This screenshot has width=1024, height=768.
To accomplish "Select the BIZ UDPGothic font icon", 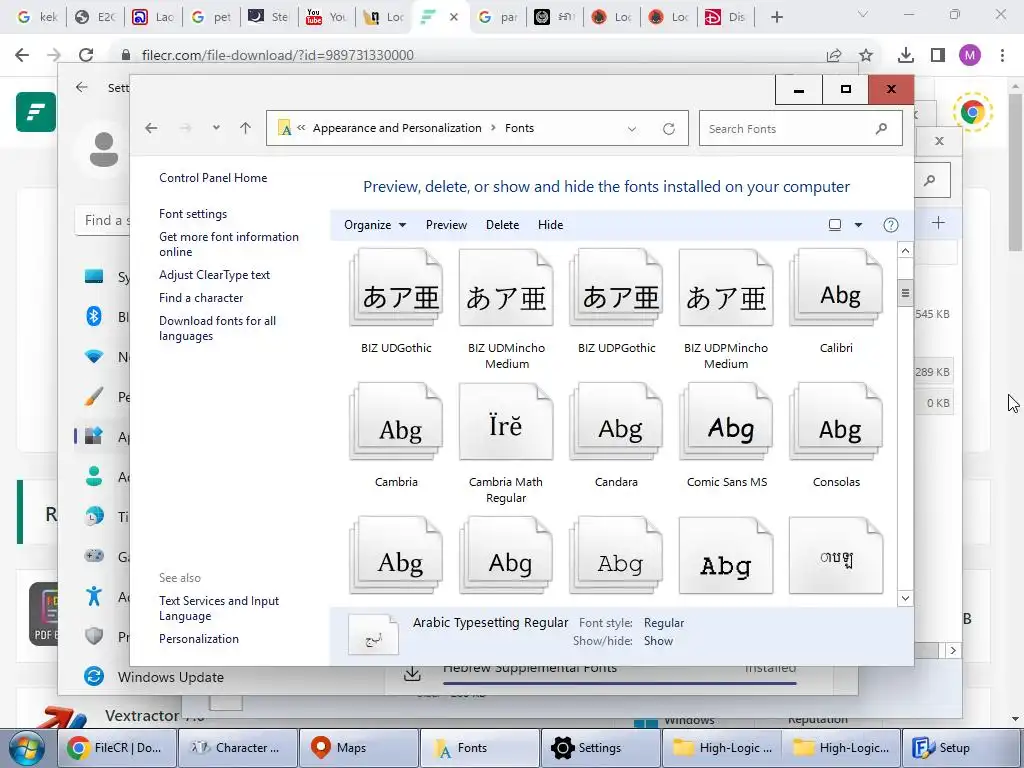I will [616, 288].
